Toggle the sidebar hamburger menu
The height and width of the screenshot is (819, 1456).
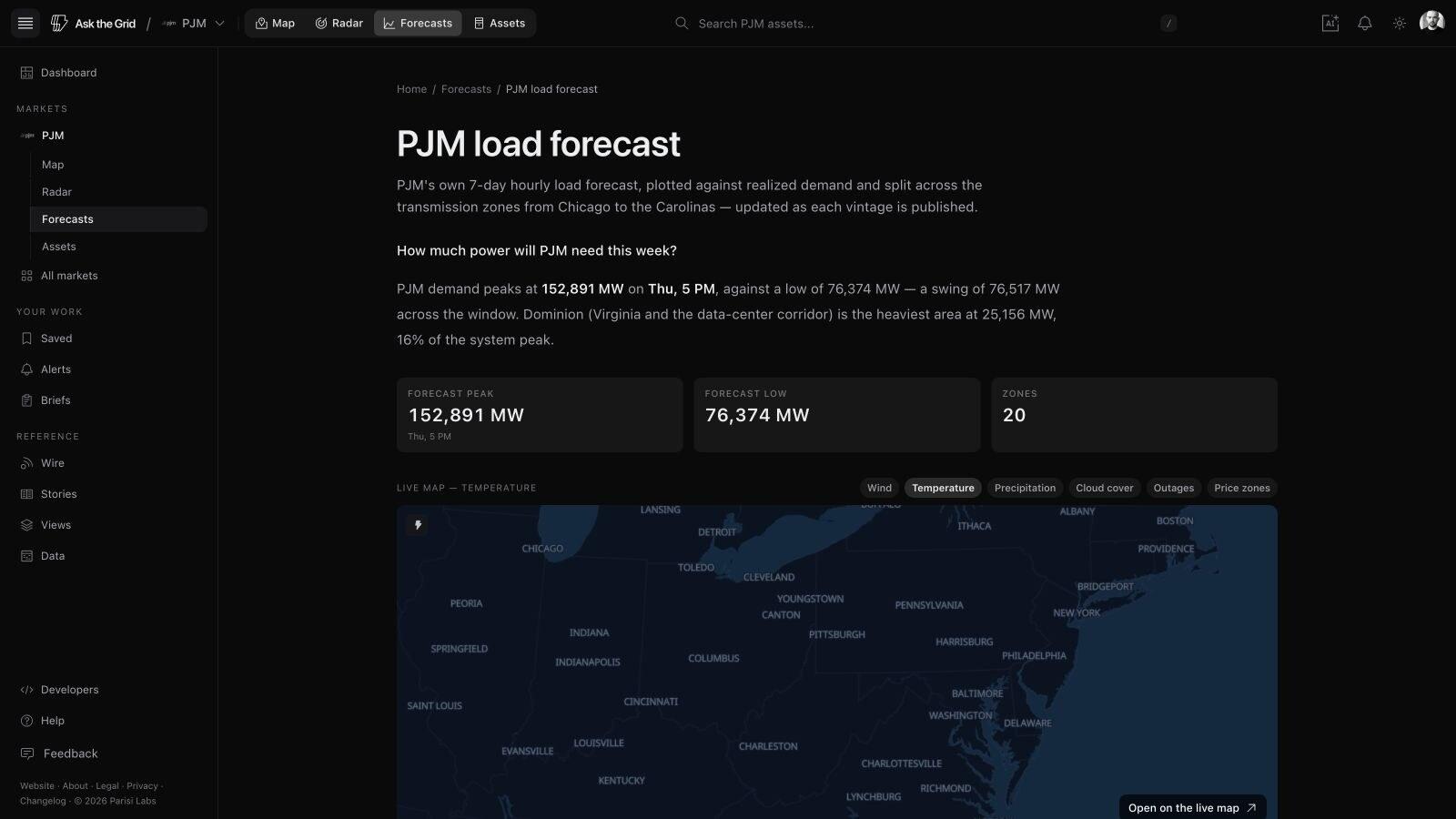25,24
